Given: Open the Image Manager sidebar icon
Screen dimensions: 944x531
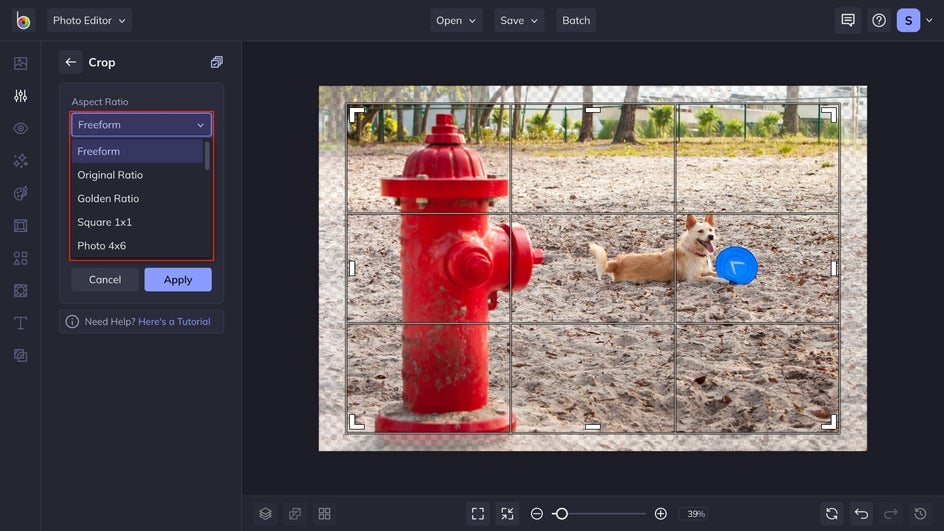Looking at the screenshot, I should pyautogui.click(x=20, y=63).
